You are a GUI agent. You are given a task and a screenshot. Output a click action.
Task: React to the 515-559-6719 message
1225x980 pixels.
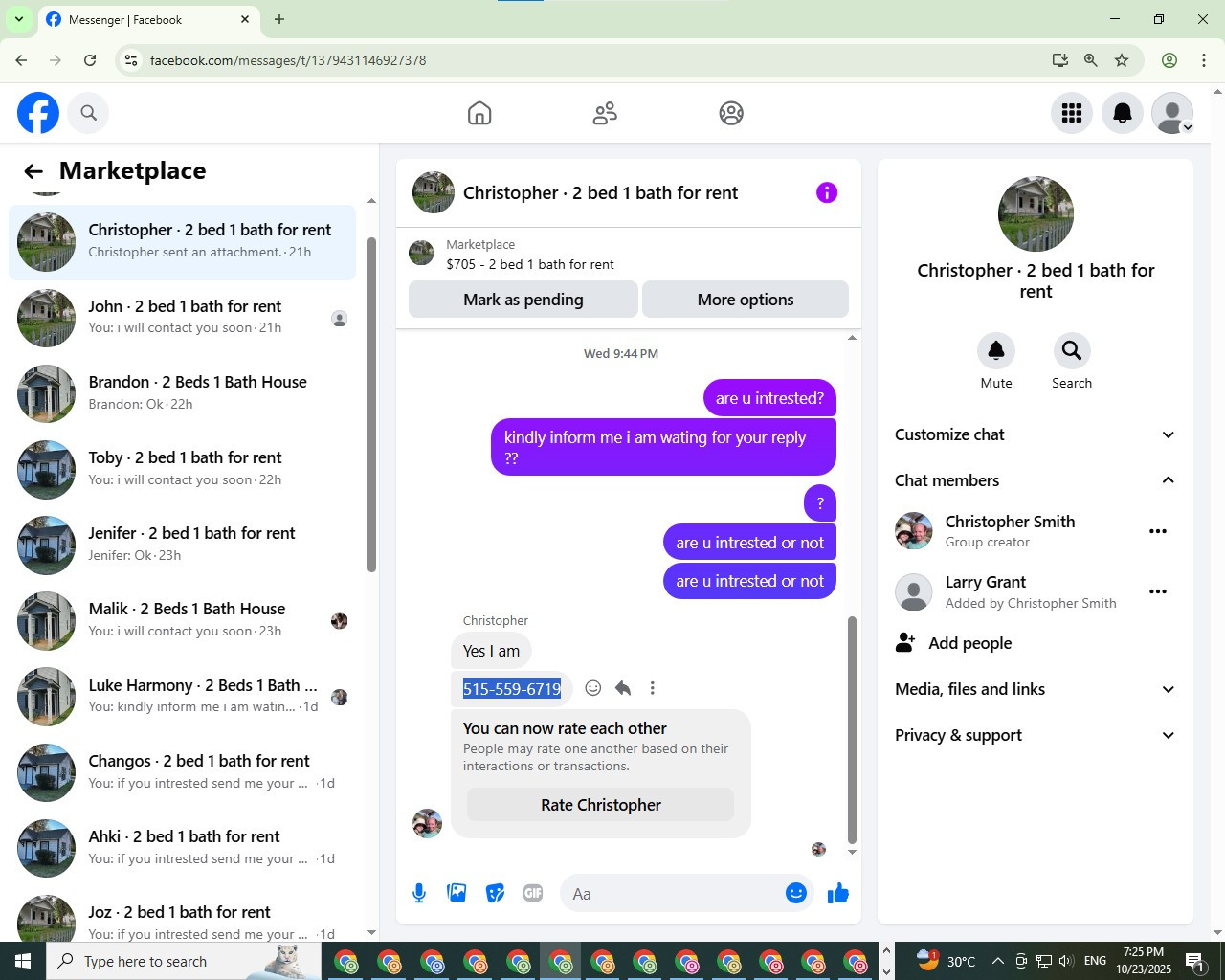593,688
